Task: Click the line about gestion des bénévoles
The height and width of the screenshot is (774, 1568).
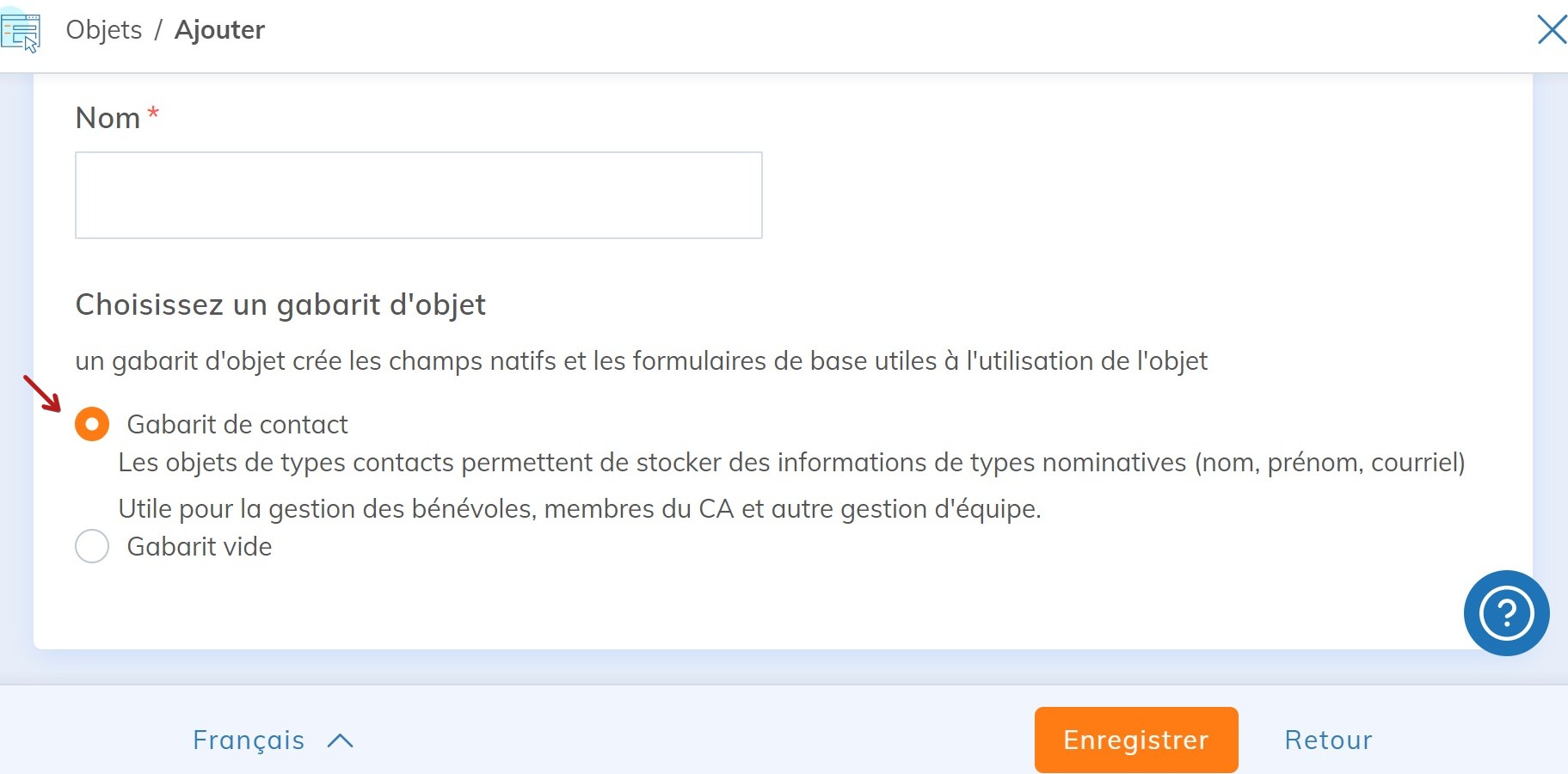Action: point(580,509)
